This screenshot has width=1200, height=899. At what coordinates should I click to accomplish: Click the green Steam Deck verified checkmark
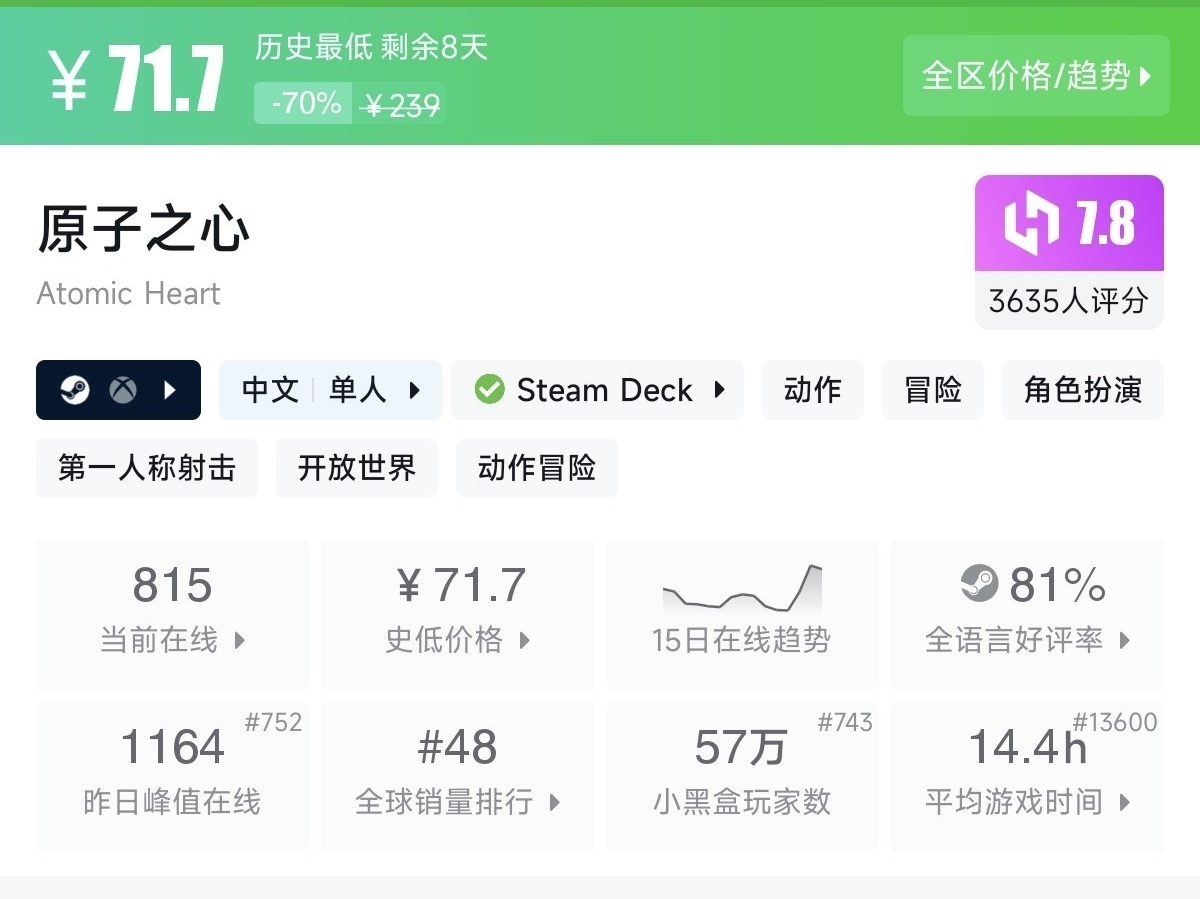489,390
